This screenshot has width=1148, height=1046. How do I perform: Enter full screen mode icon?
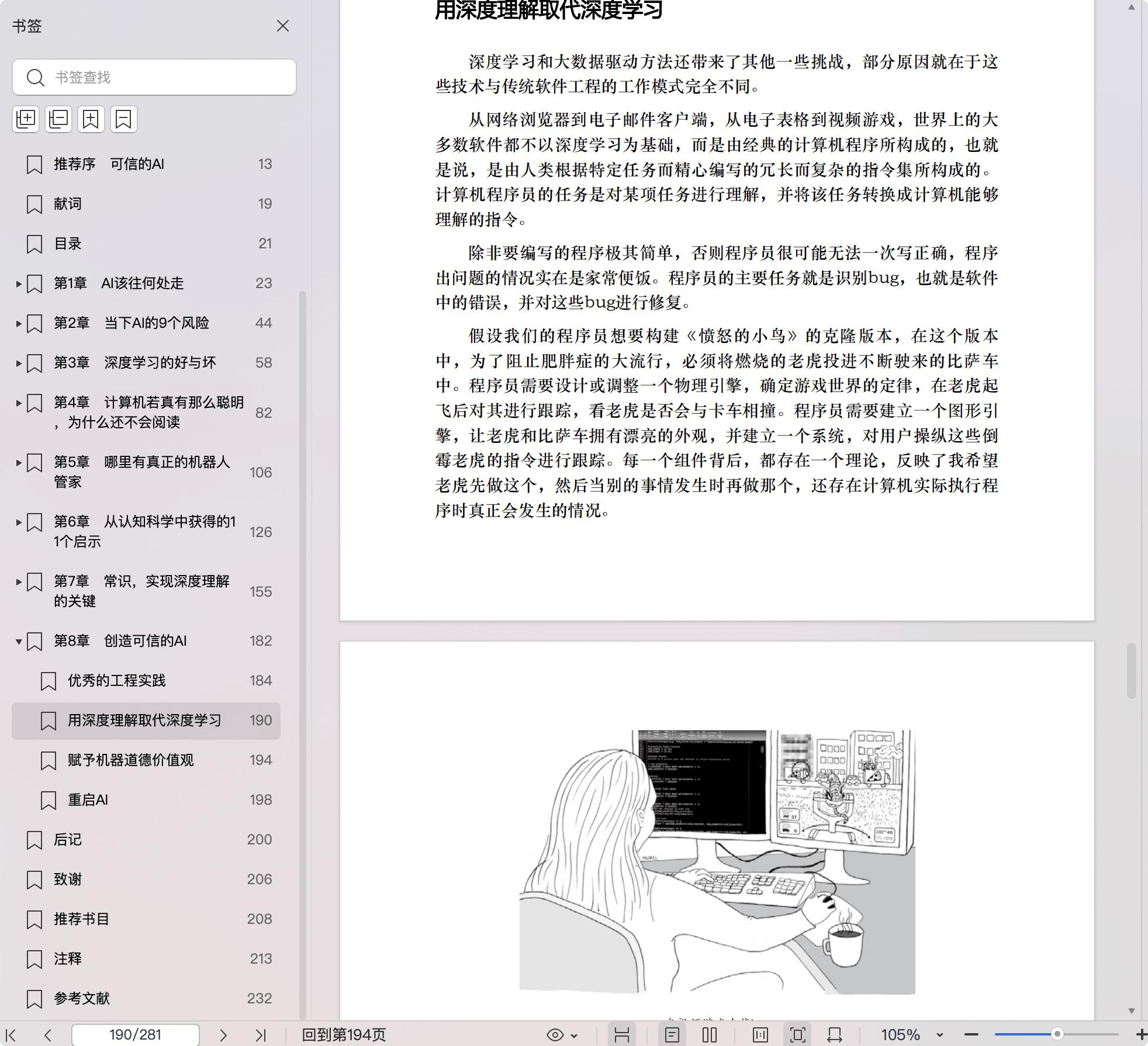pos(798,1035)
